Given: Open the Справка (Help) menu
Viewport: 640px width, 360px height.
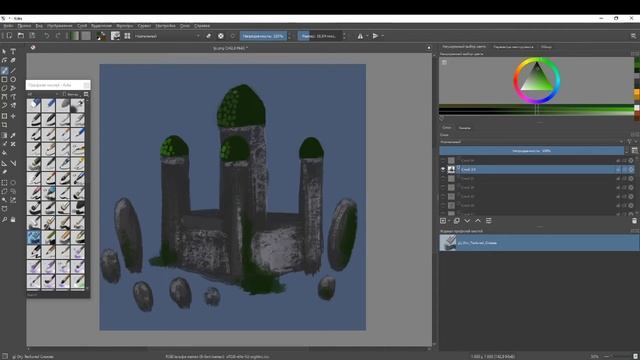Looking at the screenshot, I should coord(202,26).
